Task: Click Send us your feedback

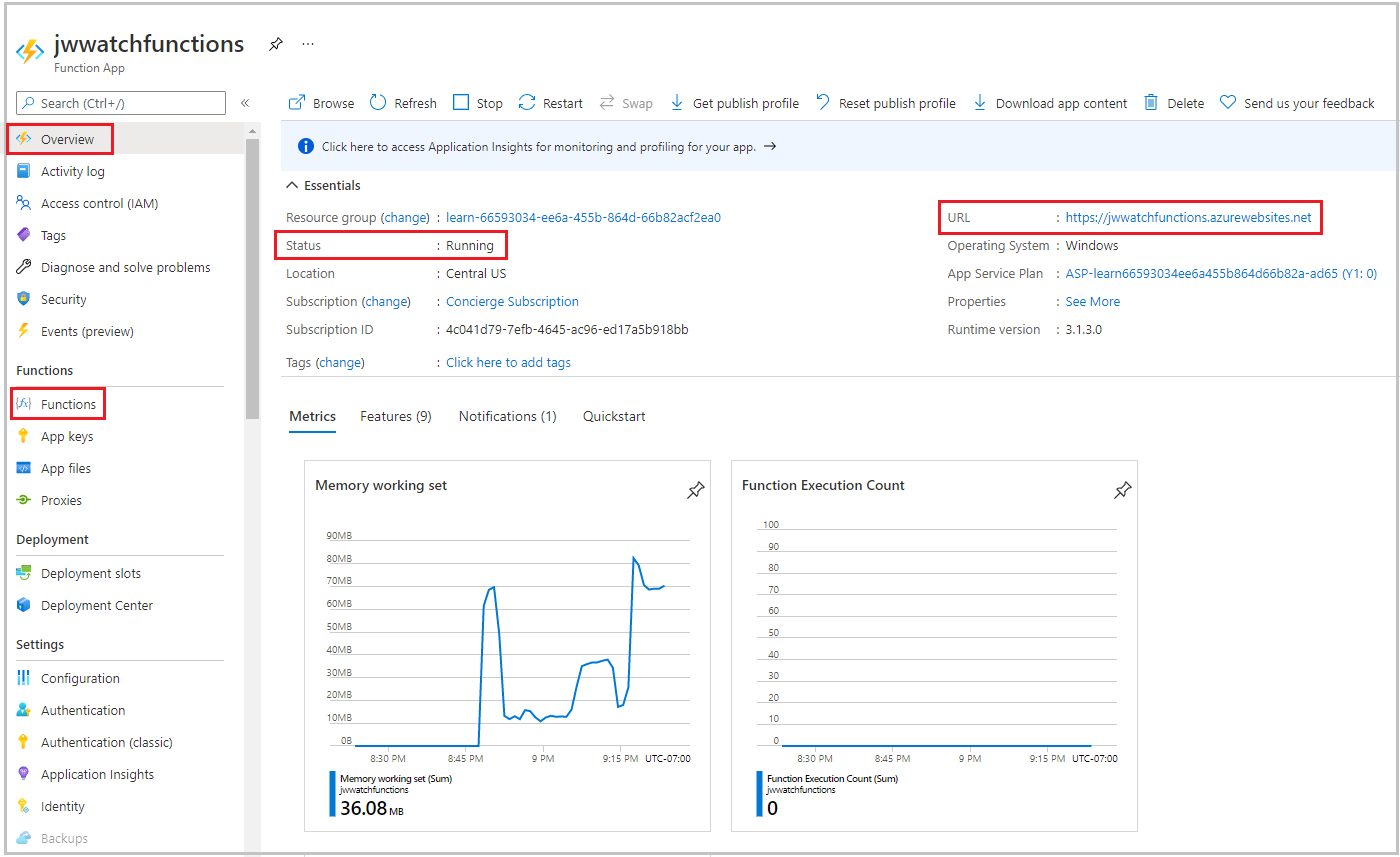Action: (1296, 103)
